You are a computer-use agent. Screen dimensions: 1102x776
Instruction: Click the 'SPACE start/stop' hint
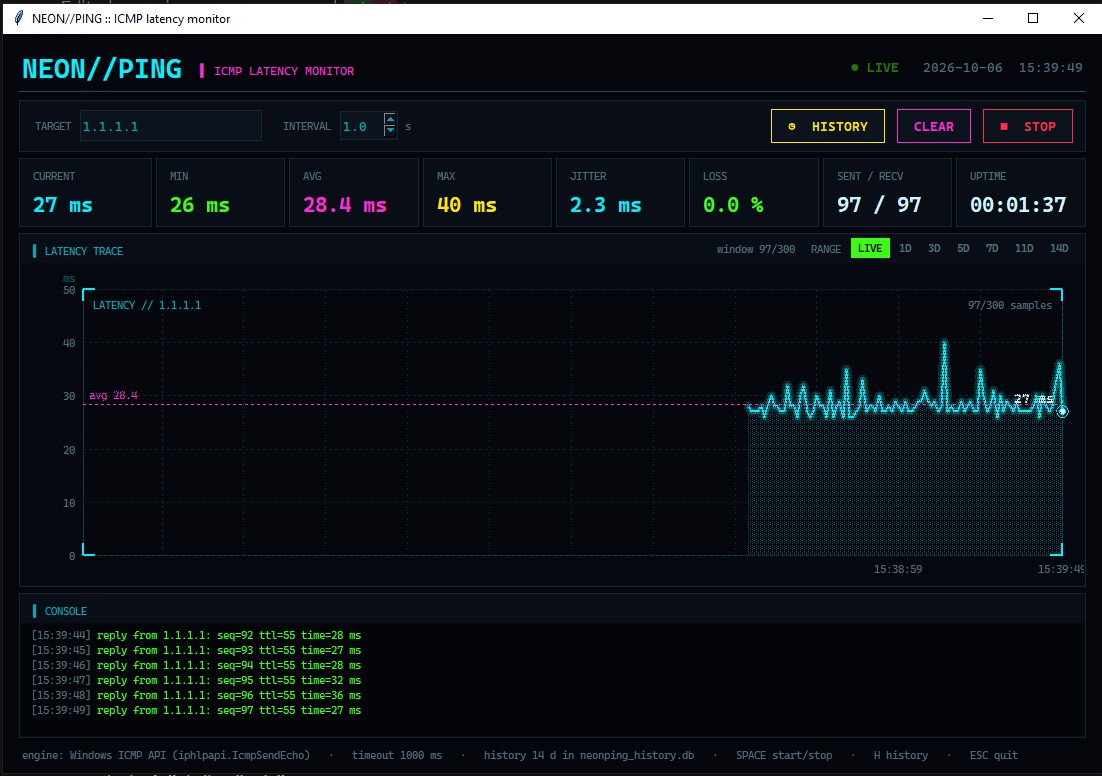click(x=784, y=755)
